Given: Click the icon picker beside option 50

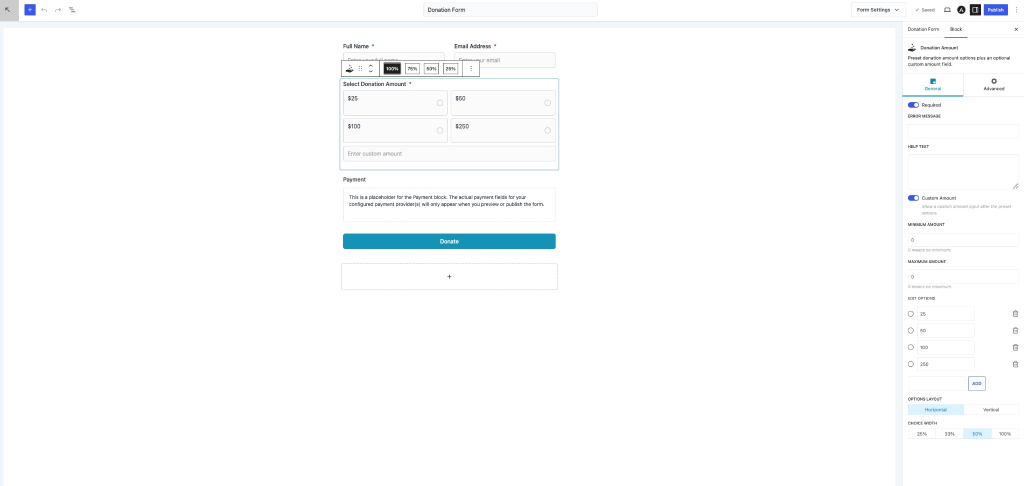Looking at the screenshot, I should click(x=911, y=331).
